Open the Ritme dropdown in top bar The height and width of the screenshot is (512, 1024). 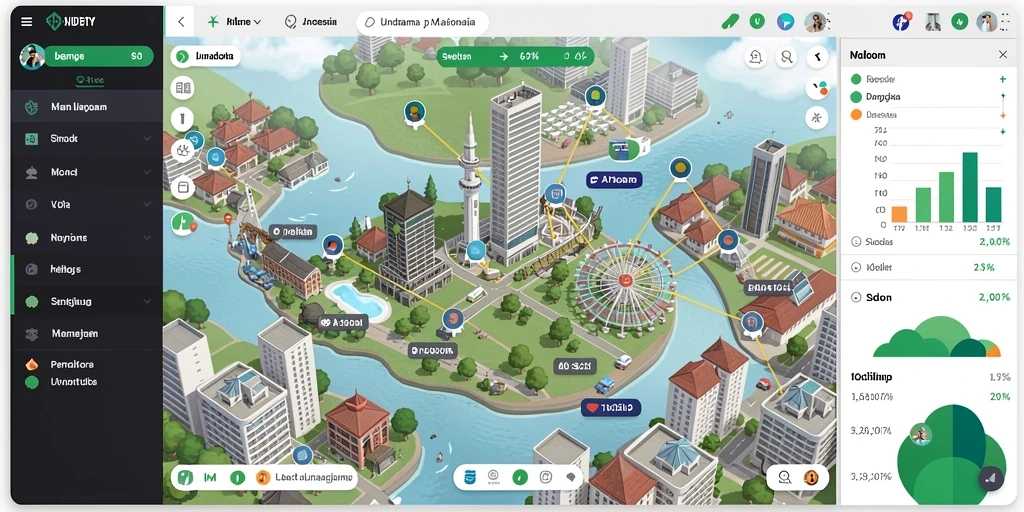234,22
